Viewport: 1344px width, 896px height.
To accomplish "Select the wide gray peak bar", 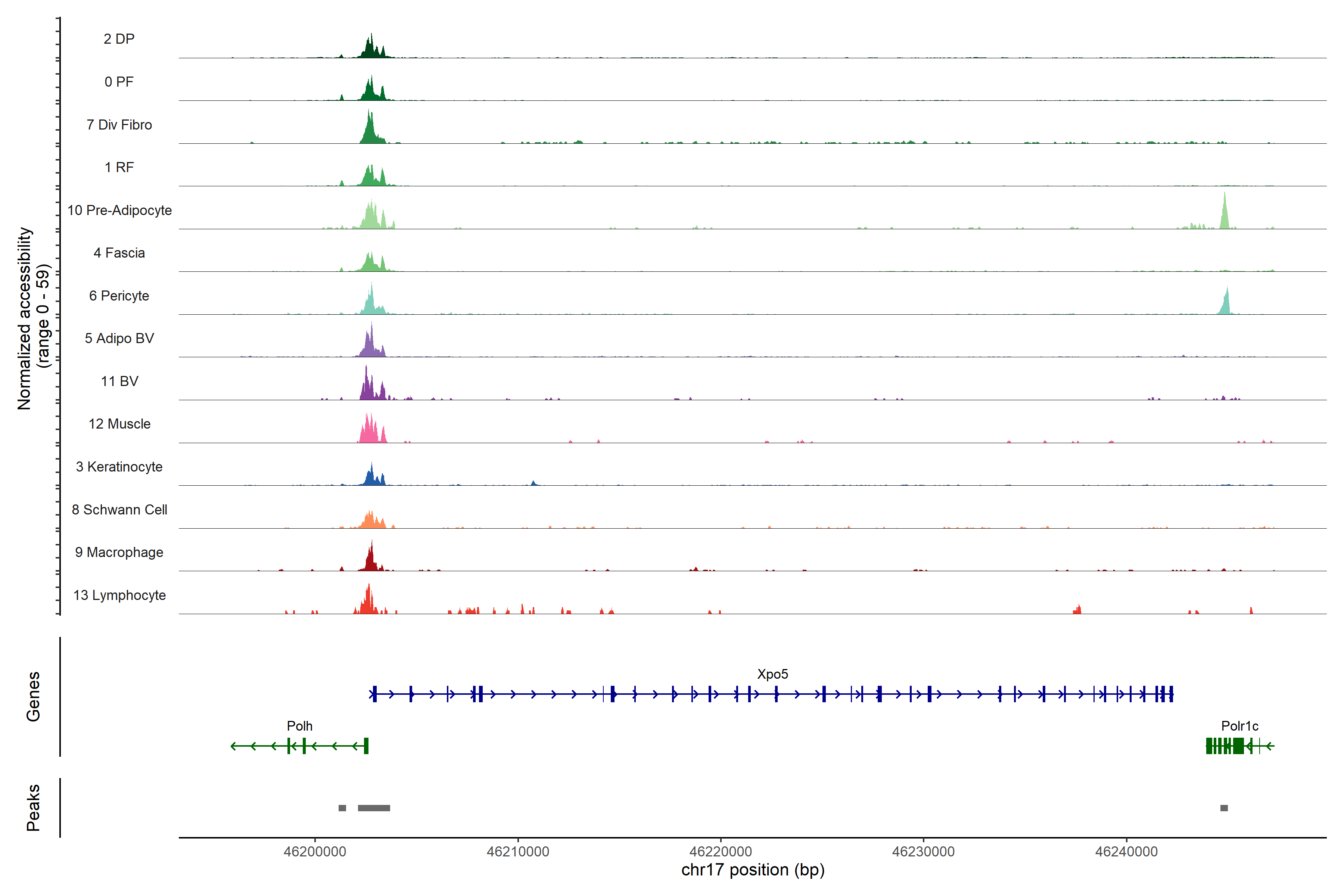I will coord(374,808).
